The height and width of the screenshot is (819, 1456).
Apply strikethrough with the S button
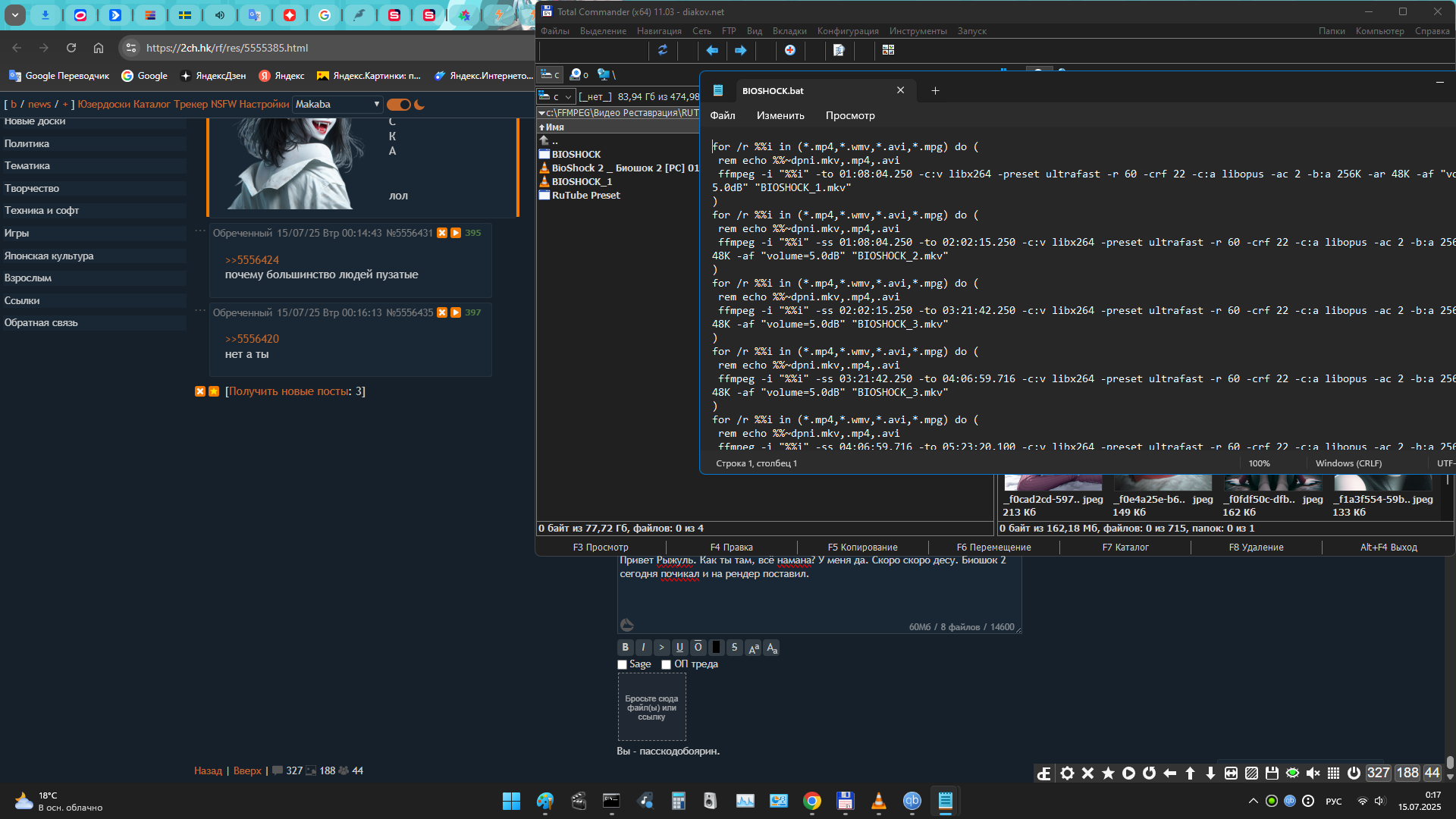pos(734,648)
